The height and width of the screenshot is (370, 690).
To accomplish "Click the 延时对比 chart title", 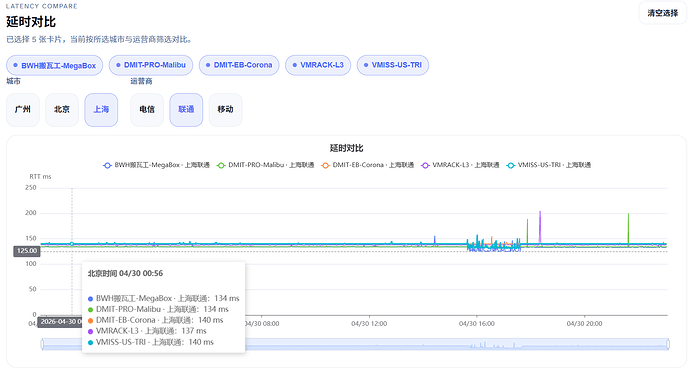I will pos(346,148).
